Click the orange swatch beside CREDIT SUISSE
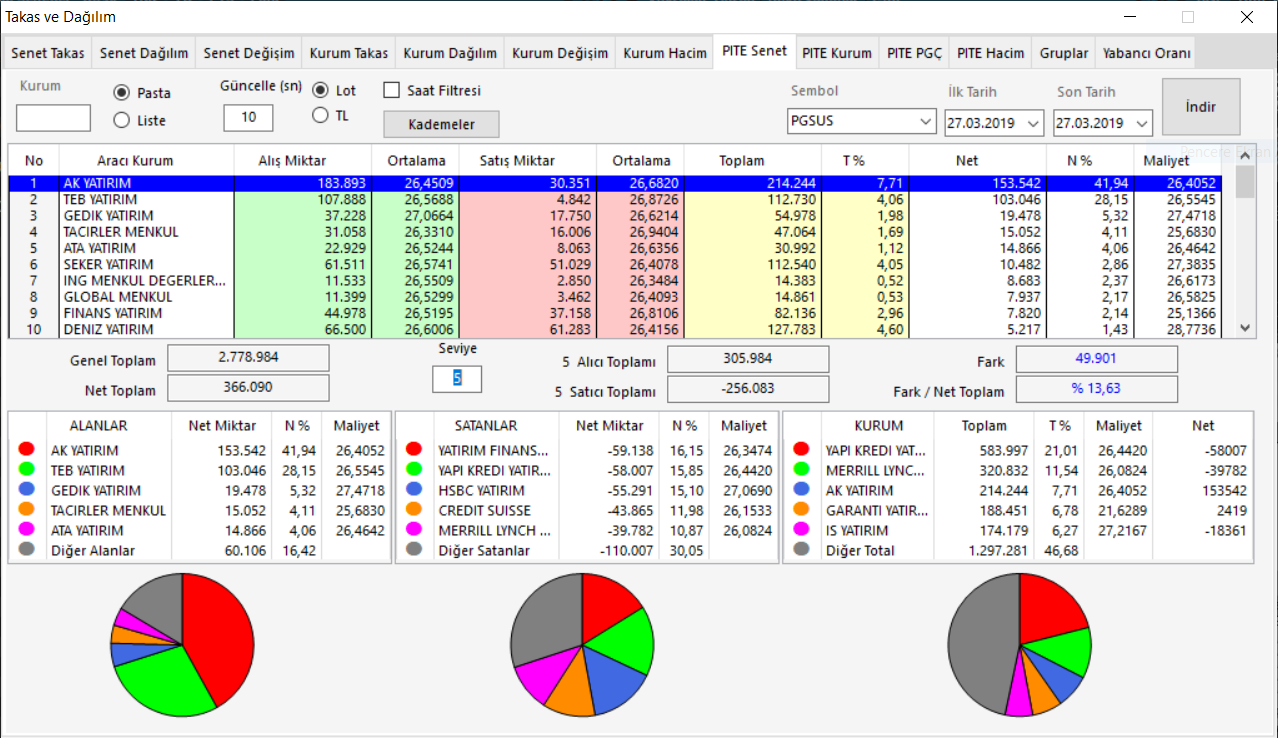 [x=414, y=510]
